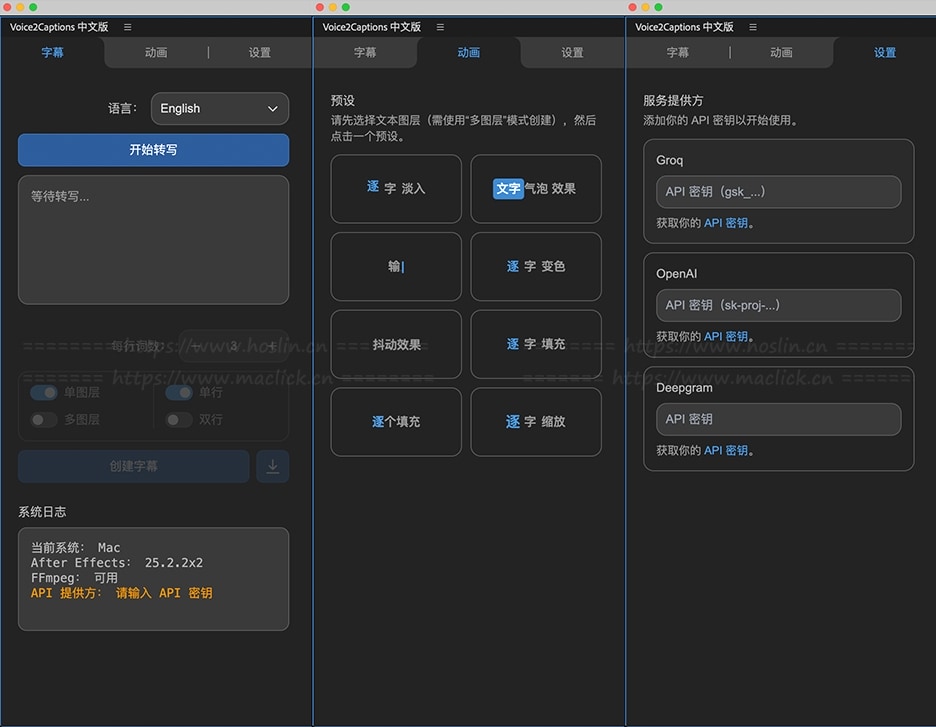Screen dimensions: 936x727
Task: Apply the 文字气泡效果 preset
Action: pyautogui.click(x=536, y=188)
